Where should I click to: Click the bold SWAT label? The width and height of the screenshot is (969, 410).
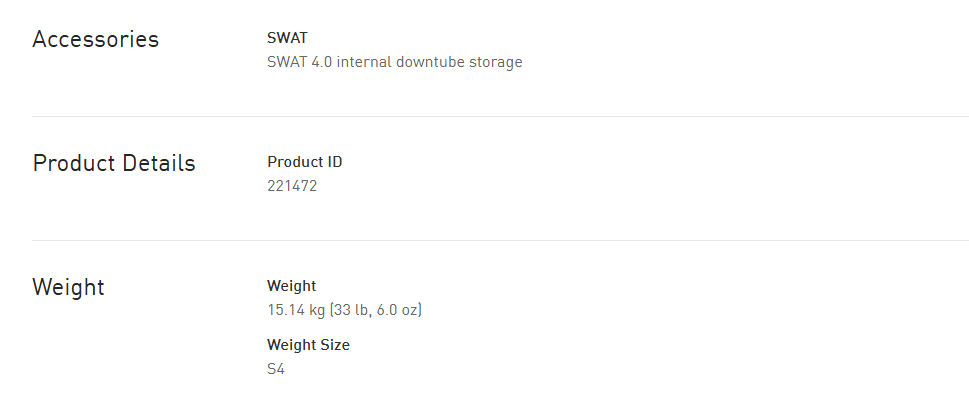click(287, 38)
